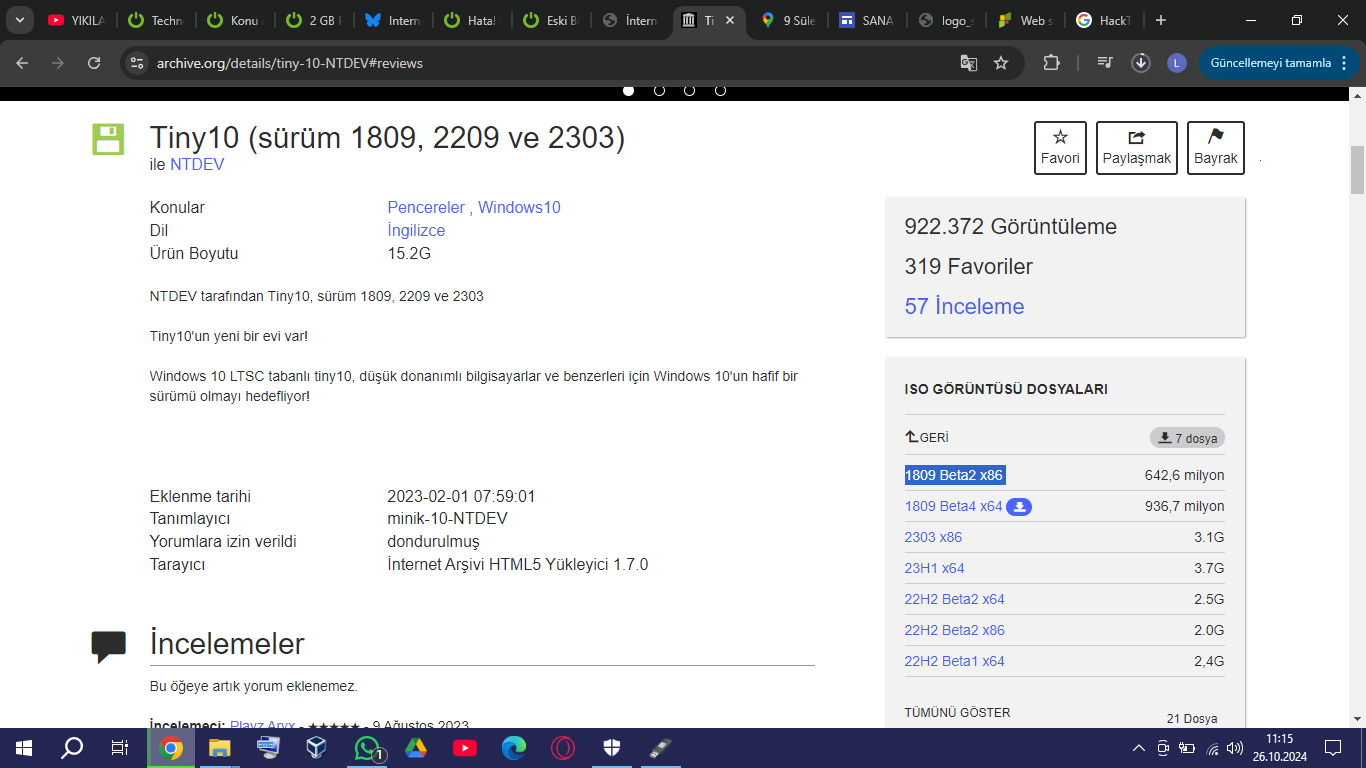Reload the current page
Screen dimensions: 1366x768
coord(94,63)
